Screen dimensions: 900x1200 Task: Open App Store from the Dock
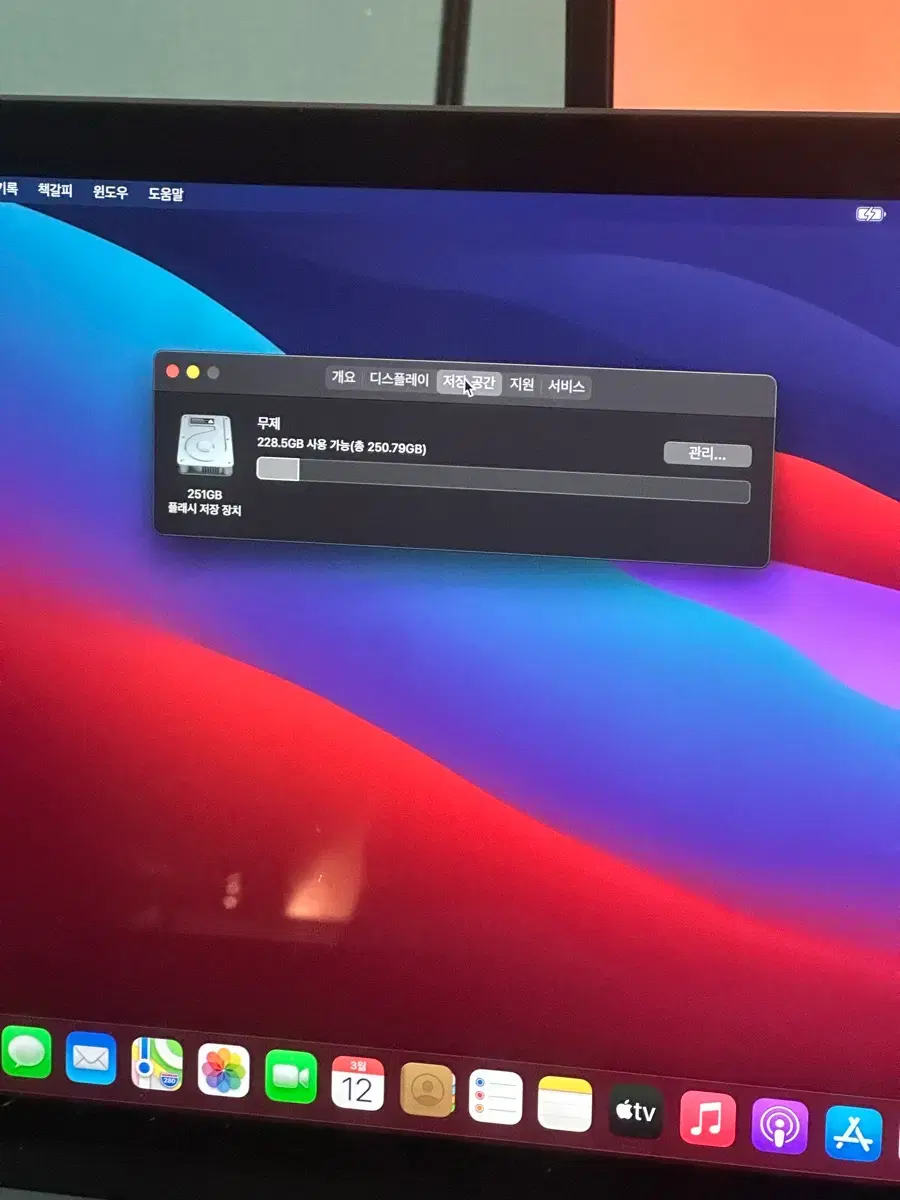[854, 1133]
